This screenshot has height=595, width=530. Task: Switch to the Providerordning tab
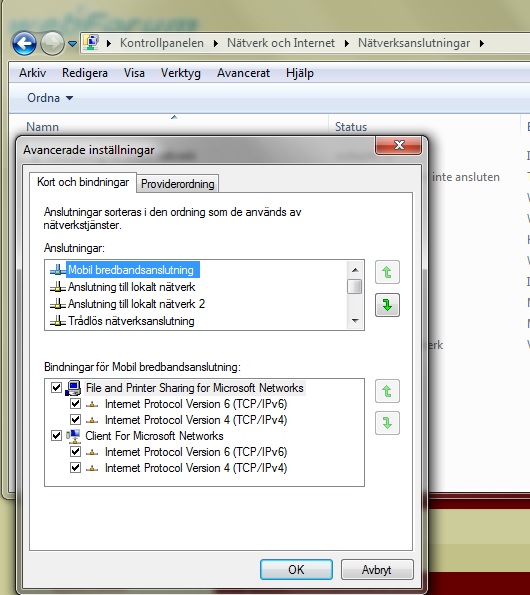(x=178, y=184)
